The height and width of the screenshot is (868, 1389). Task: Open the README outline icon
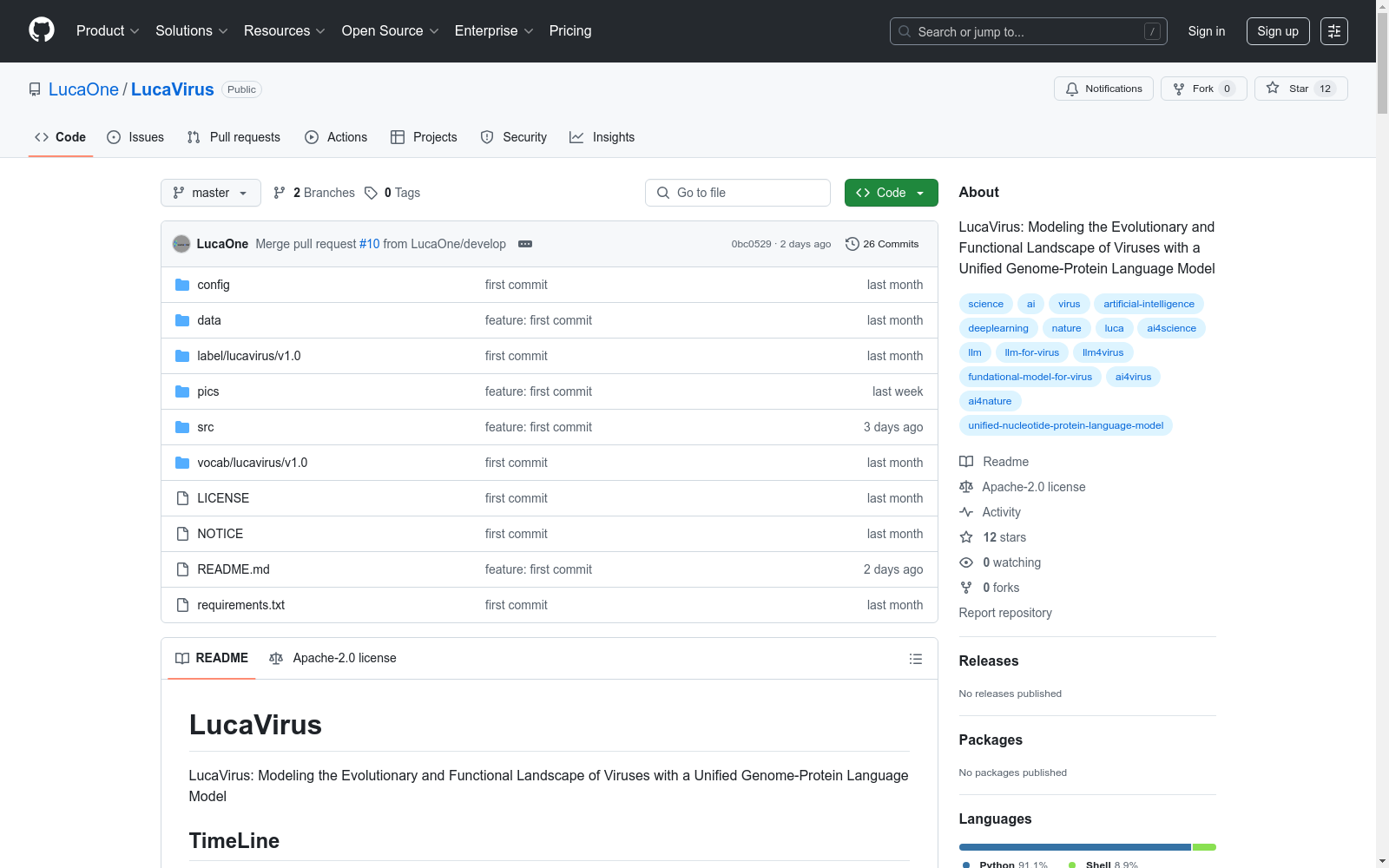[915, 659]
